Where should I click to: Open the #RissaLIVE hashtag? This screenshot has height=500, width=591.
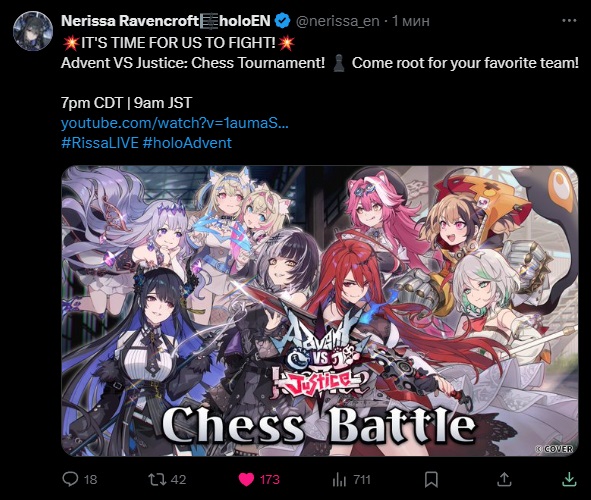[100, 143]
